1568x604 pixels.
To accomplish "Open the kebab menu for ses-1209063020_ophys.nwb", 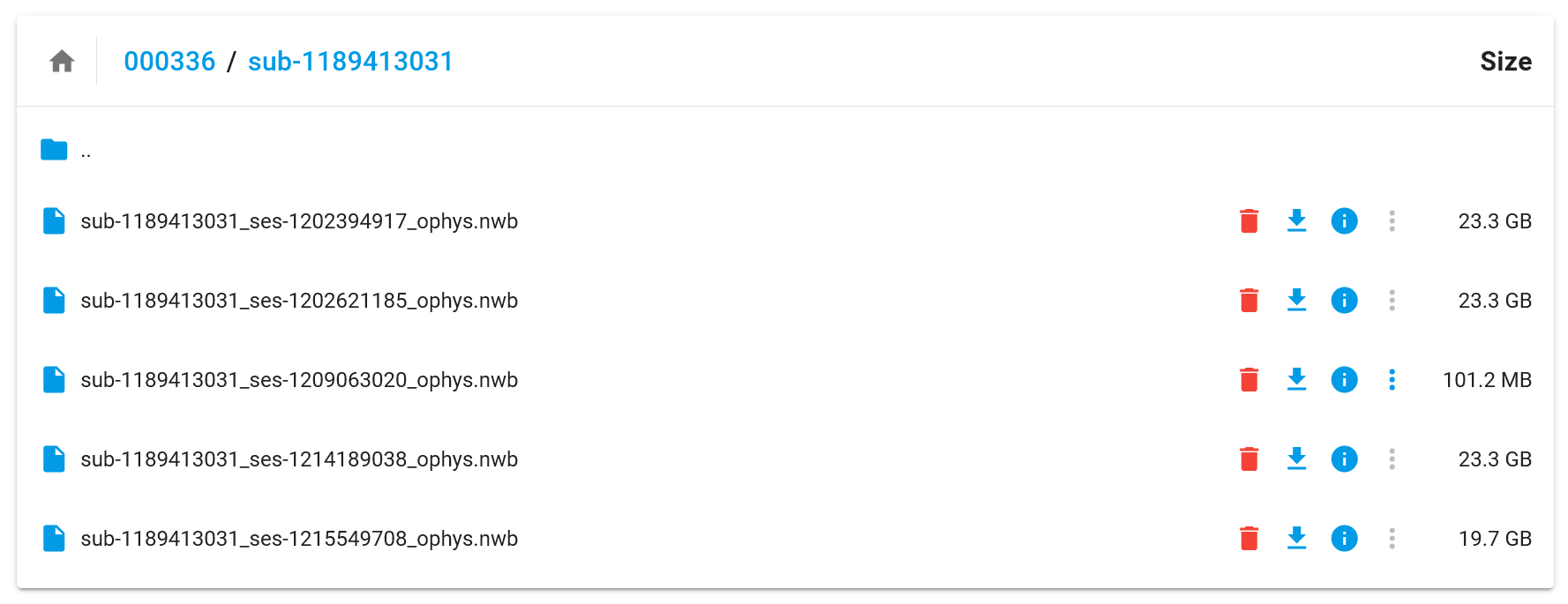I will click(x=1392, y=380).
